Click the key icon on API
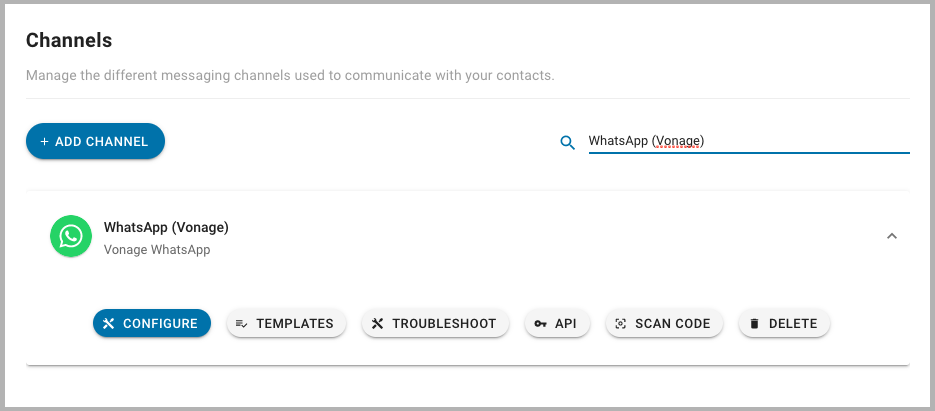The width and height of the screenshot is (935, 411). point(540,323)
